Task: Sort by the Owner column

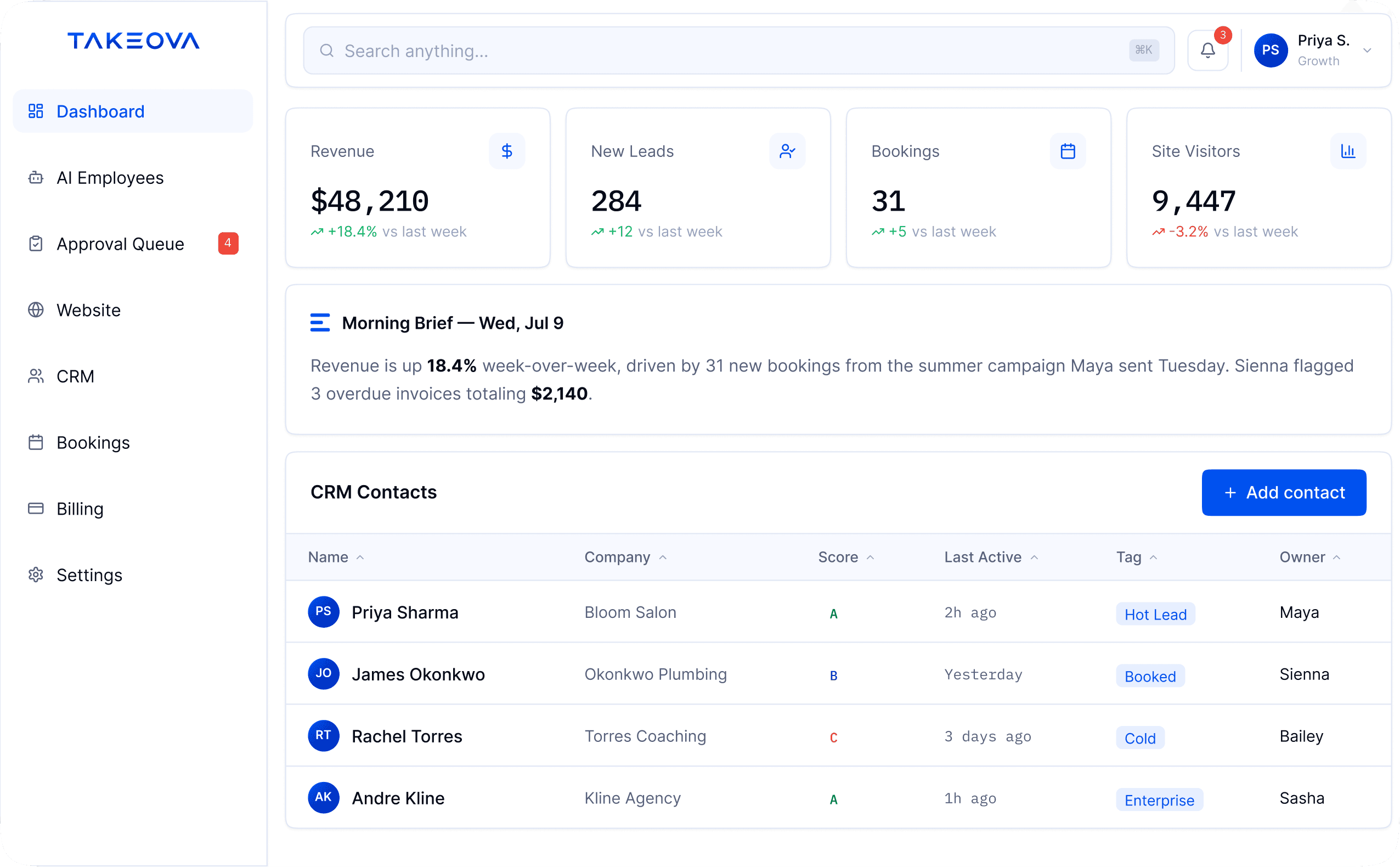Action: (x=1310, y=558)
